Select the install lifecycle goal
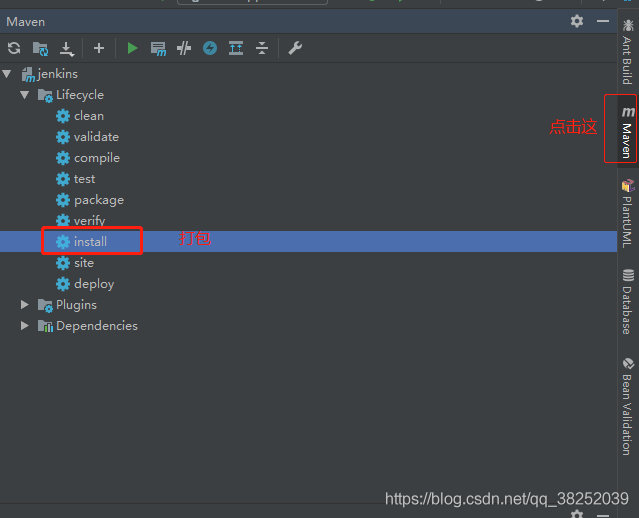Screen dimensions: 639x518 pos(308,242)
